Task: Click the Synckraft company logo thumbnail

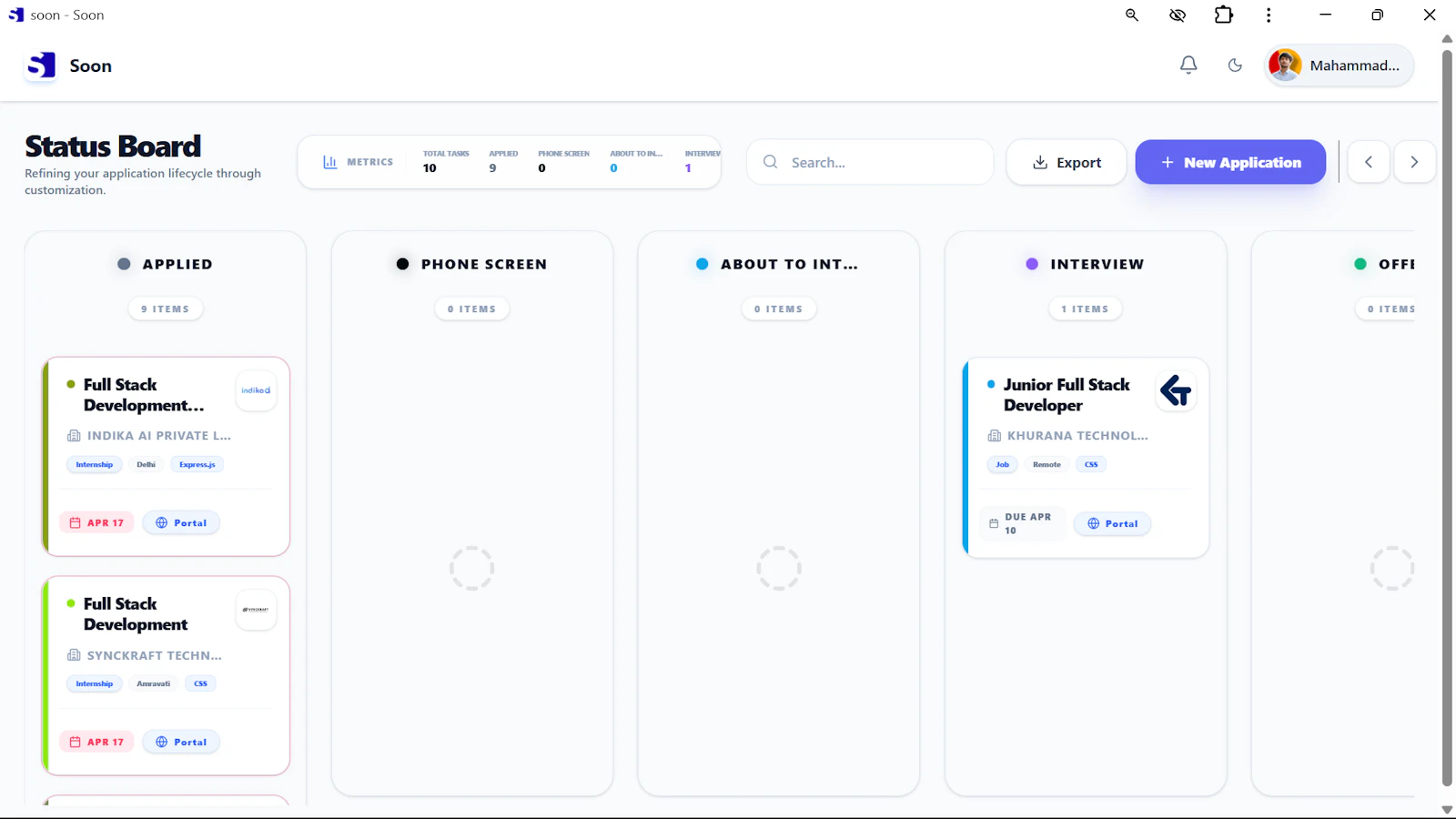Action: [256, 610]
